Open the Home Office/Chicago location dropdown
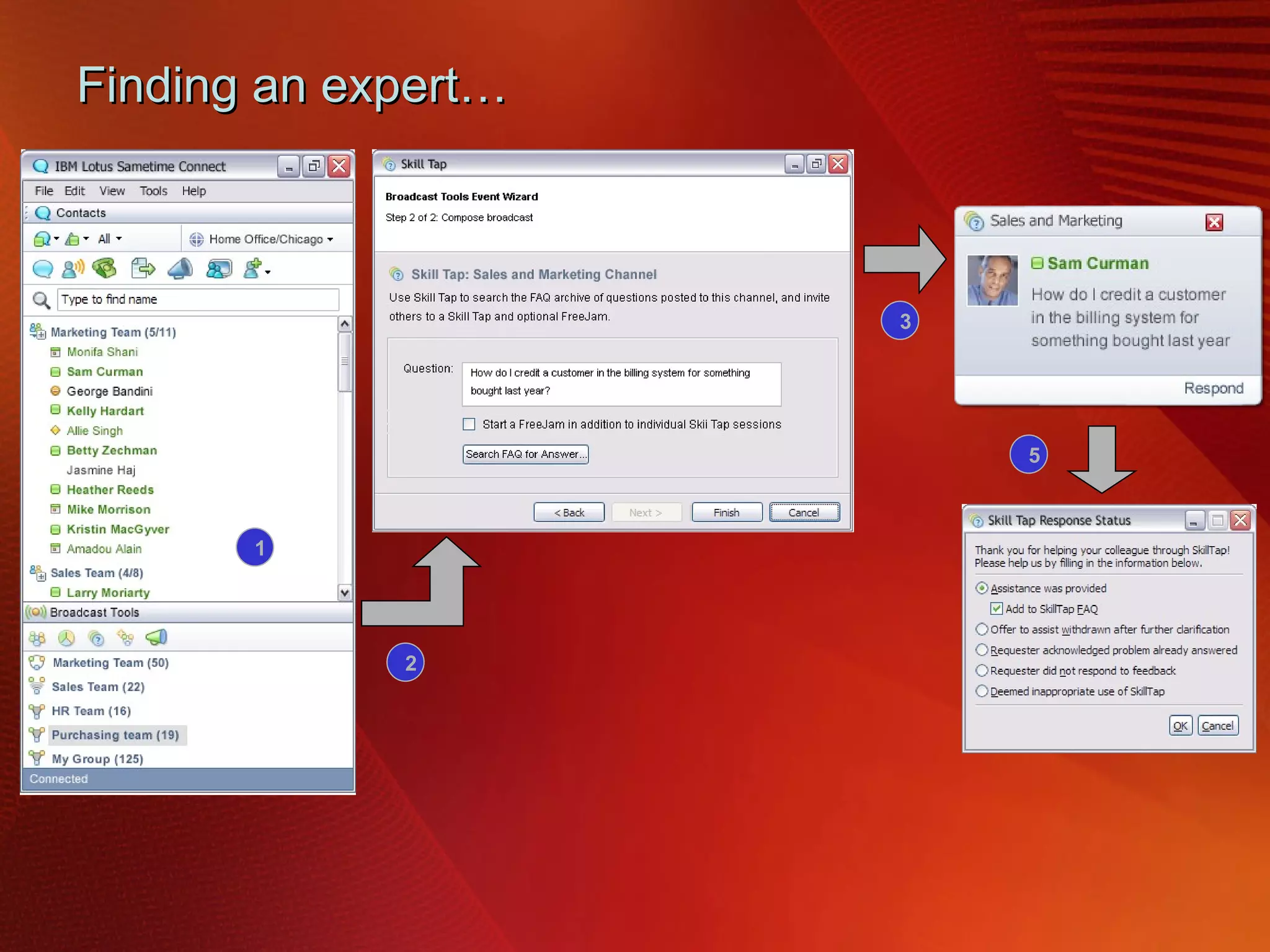This screenshot has width=1270, height=952. 330,240
